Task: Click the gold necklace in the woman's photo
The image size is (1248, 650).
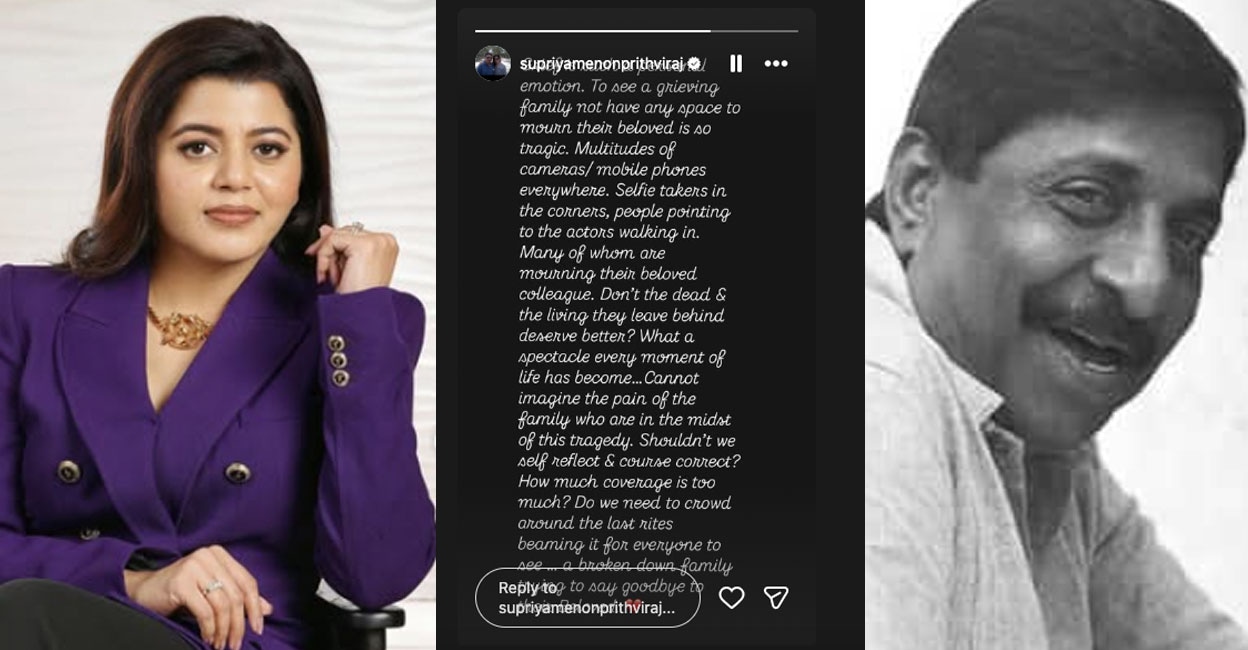Action: click(180, 329)
